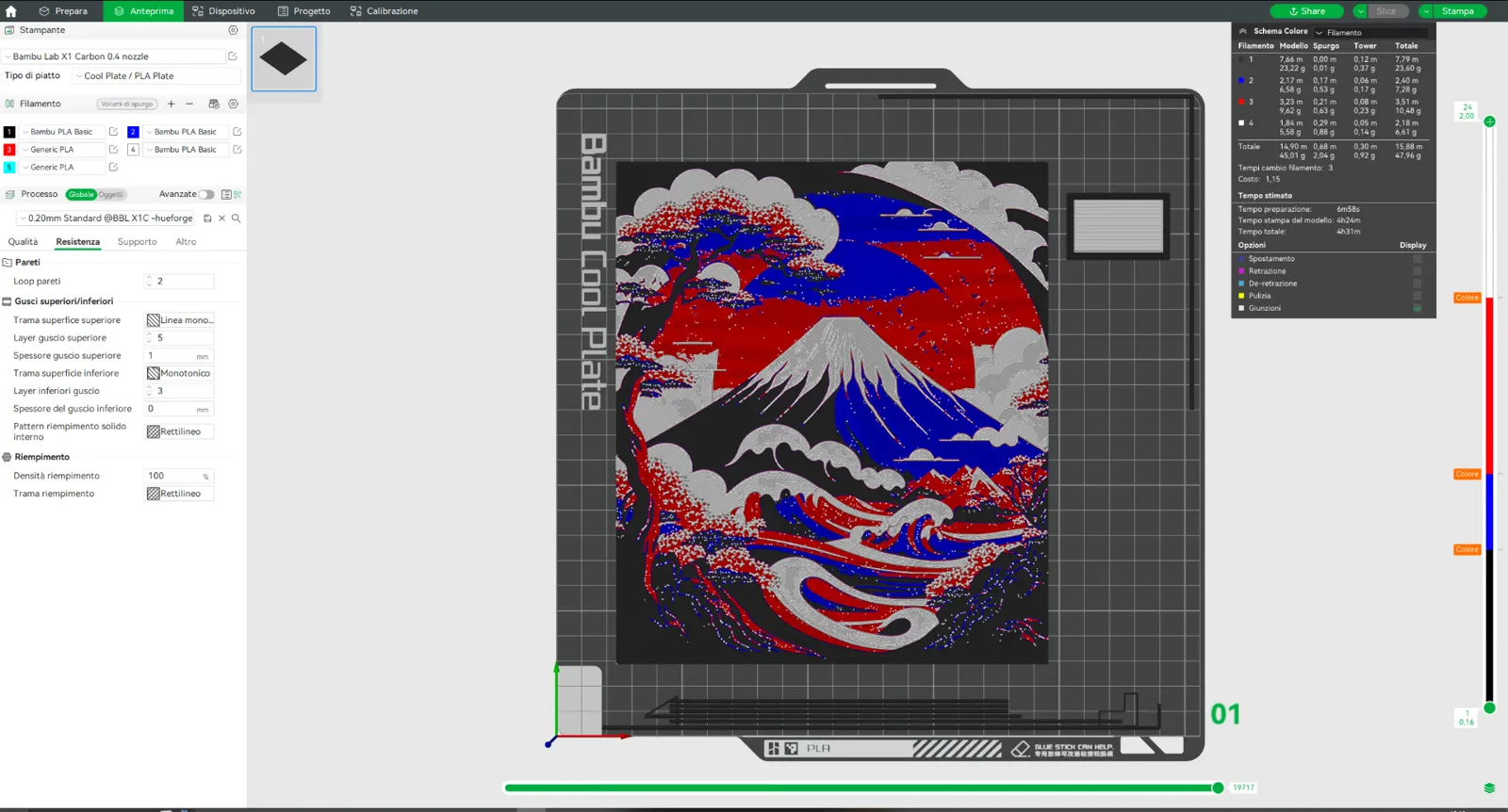Viewport: 1508px width, 812px height.
Task: Edit filament 1 Bambu PLA Basic preset
Action: click(x=113, y=132)
